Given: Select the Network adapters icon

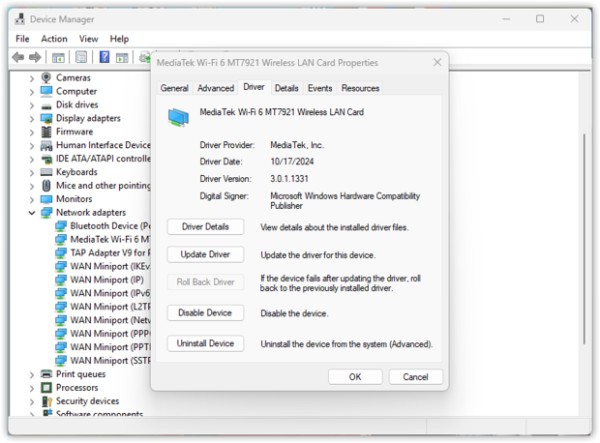Looking at the screenshot, I should 46,212.
